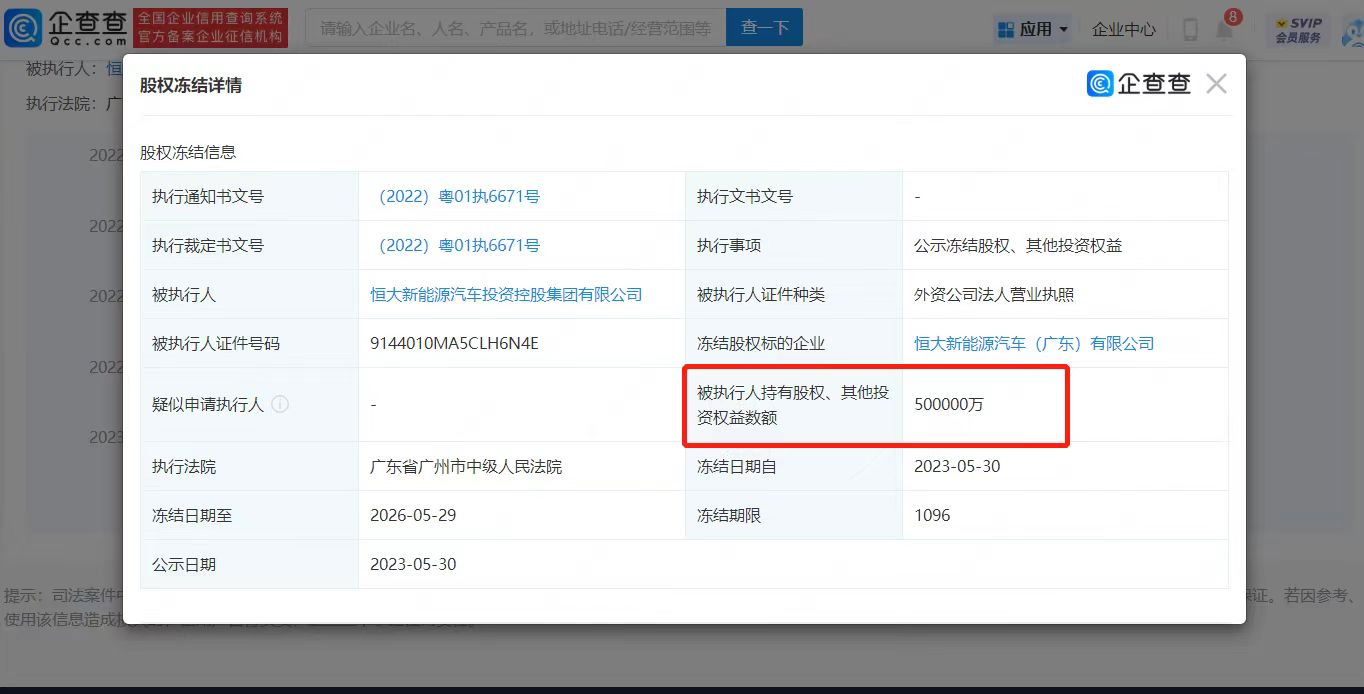Close the 股权冻结详情 dialog
Image resolution: width=1364 pixels, height=694 pixels.
[1216, 84]
